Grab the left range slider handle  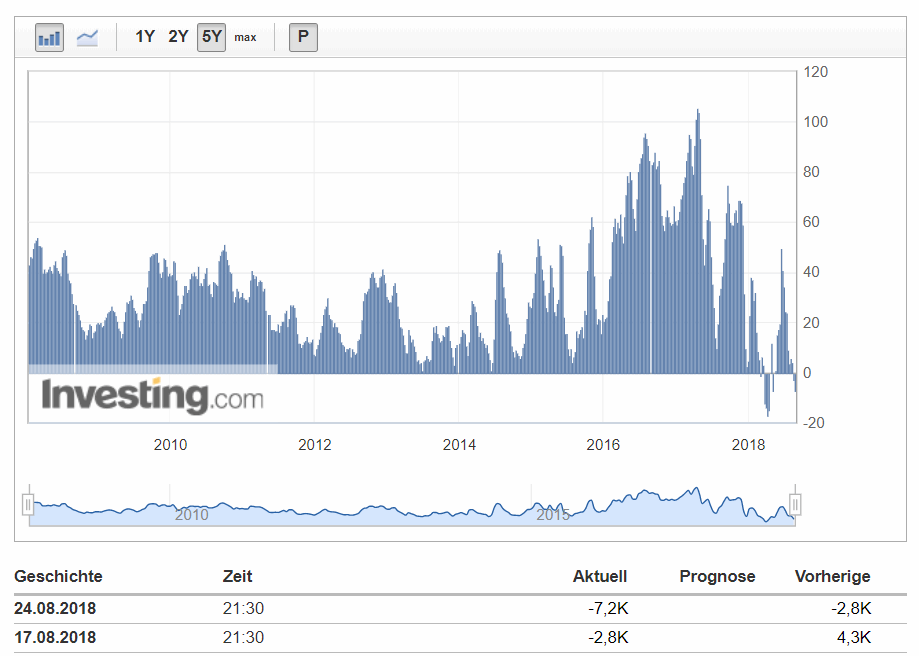(28, 504)
